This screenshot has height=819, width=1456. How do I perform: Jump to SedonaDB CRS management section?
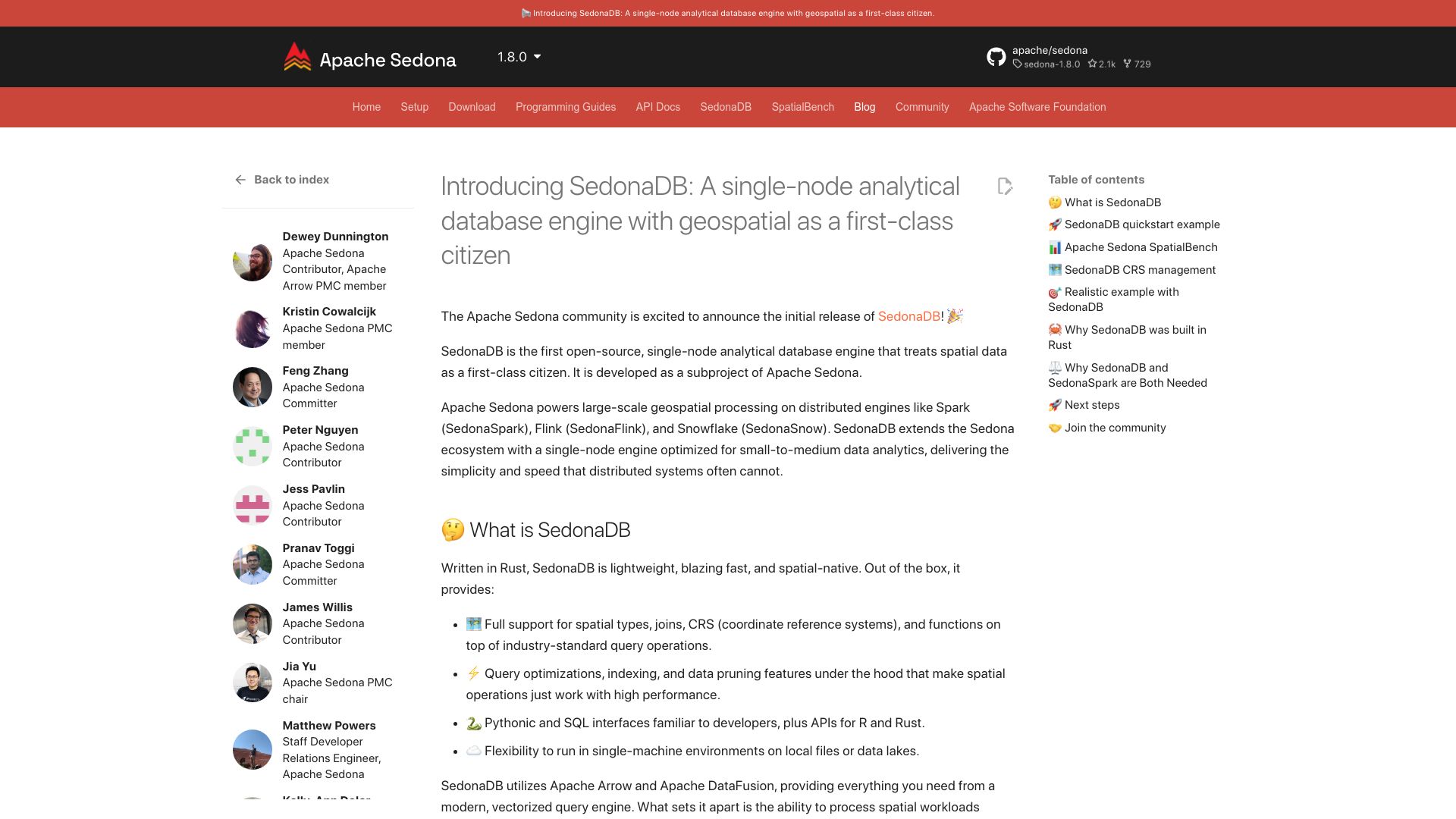1132,270
